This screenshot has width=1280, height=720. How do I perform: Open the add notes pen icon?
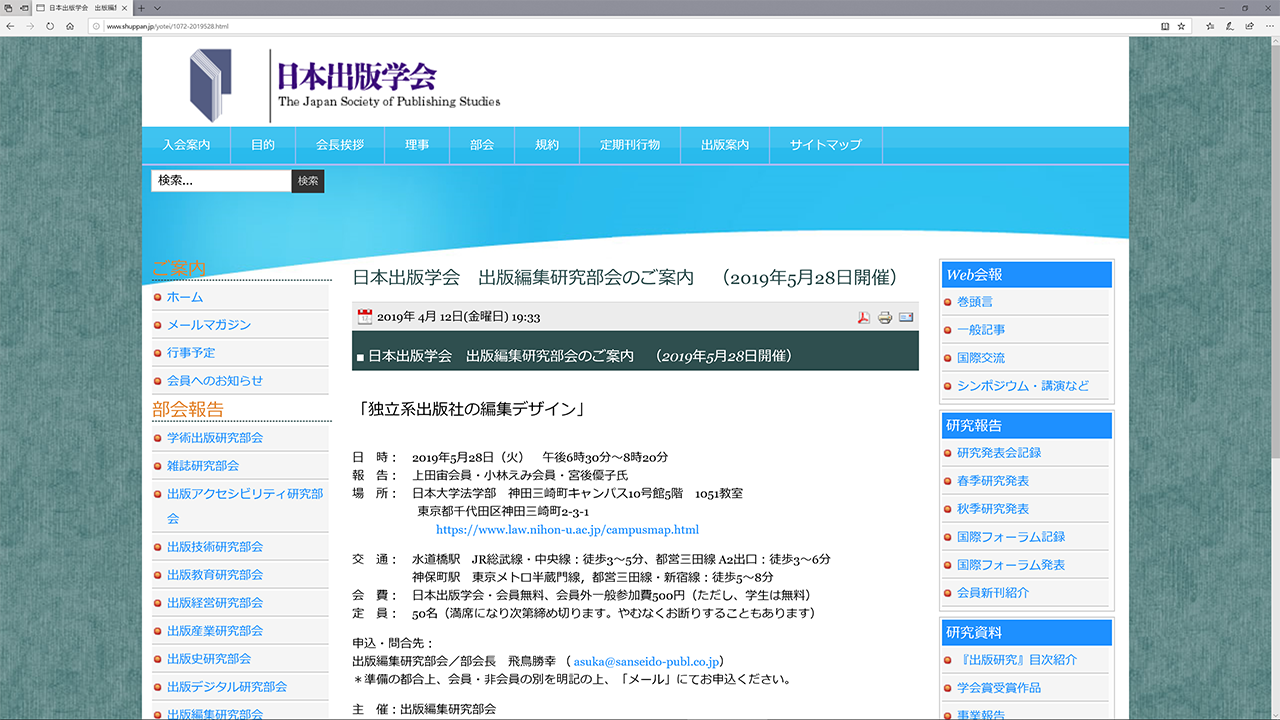(1230, 26)
